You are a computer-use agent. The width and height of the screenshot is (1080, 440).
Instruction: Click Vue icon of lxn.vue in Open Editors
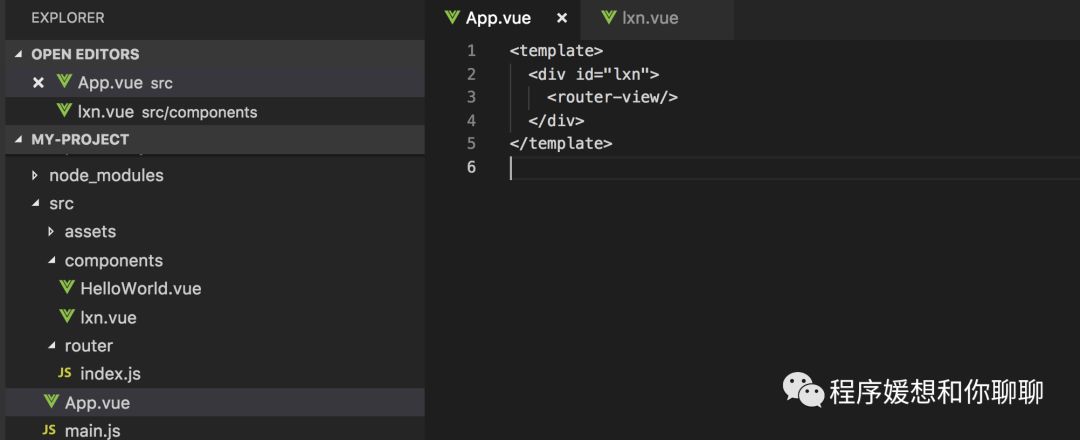[65, 111]
